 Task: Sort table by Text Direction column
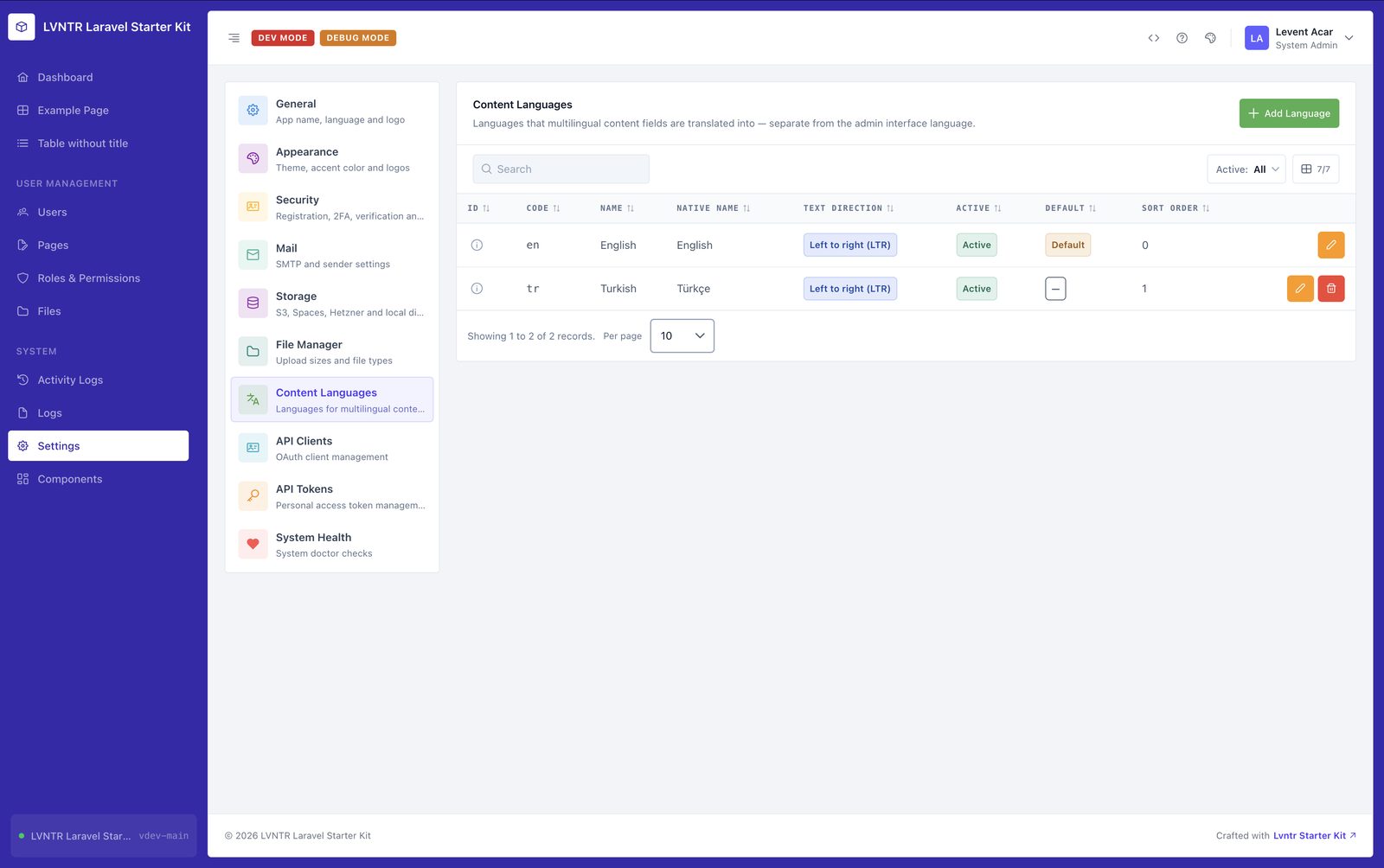848,208
